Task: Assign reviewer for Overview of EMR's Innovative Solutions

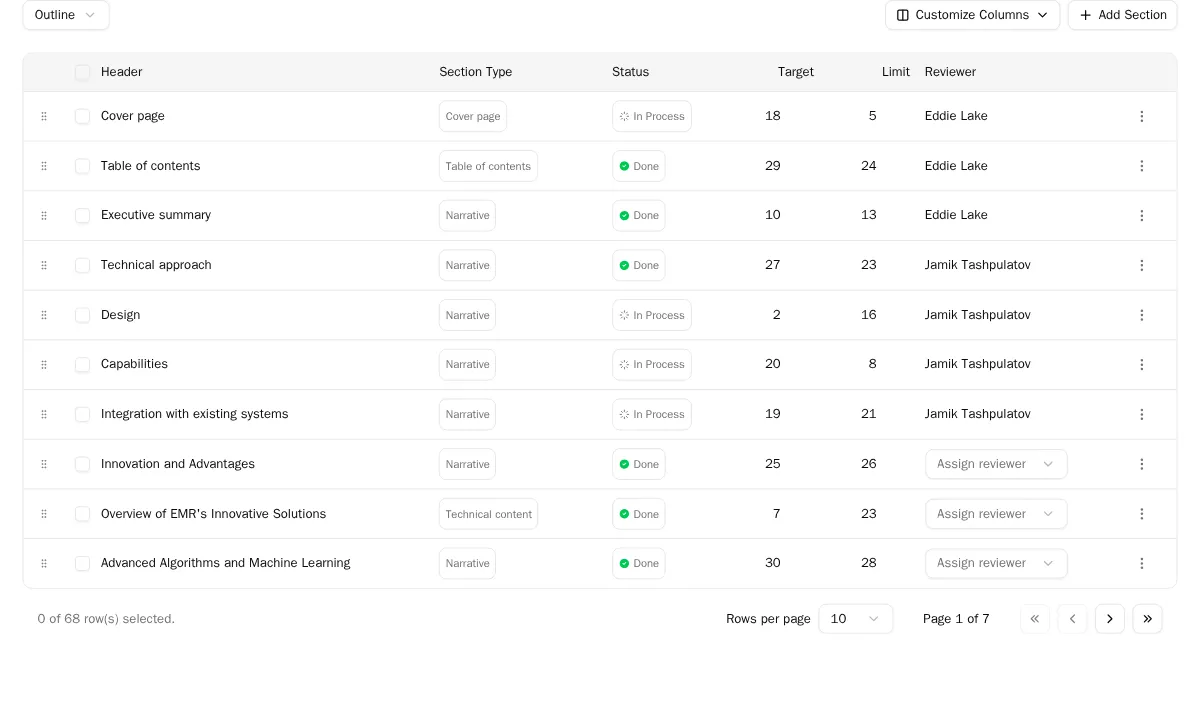Action: (x=995, y=514)
